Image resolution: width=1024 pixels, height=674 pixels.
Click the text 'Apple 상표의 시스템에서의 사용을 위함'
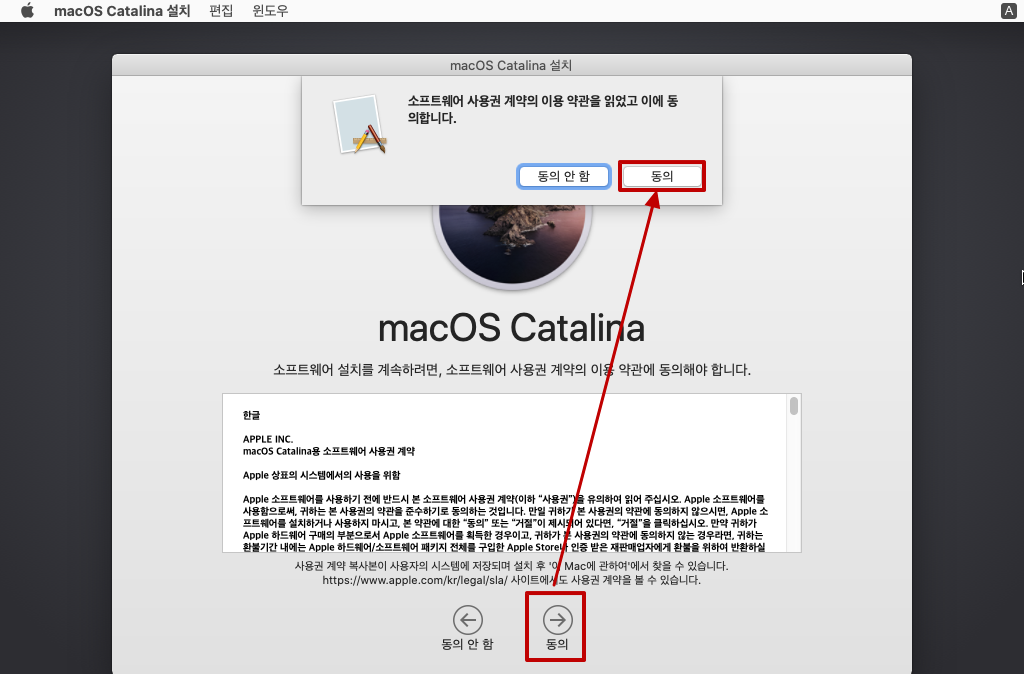[321, 475]
